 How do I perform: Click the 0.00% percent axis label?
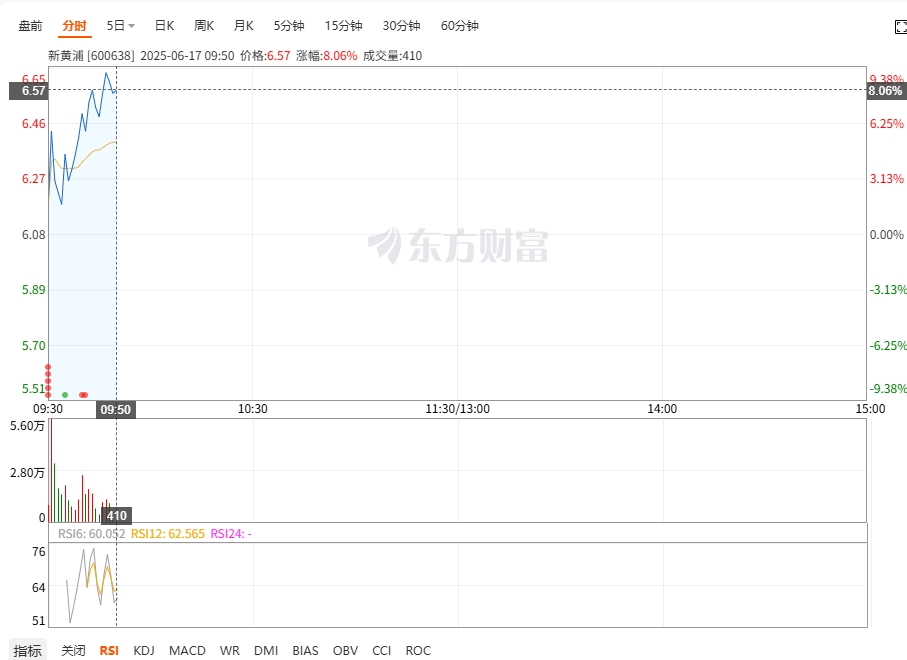tap(887, 235)
